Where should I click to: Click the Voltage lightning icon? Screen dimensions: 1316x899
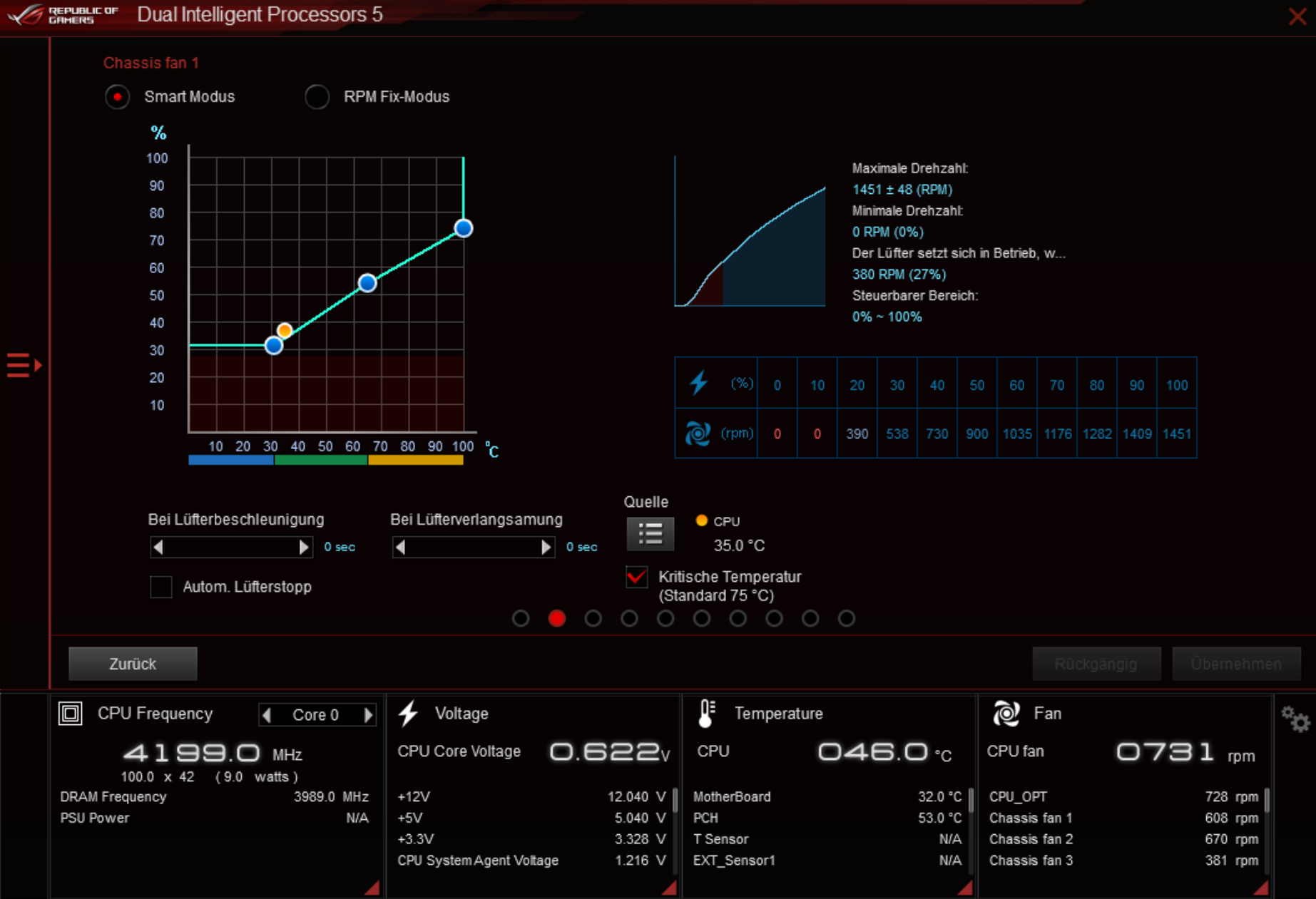pyautogui.click(x=409, y=714)
